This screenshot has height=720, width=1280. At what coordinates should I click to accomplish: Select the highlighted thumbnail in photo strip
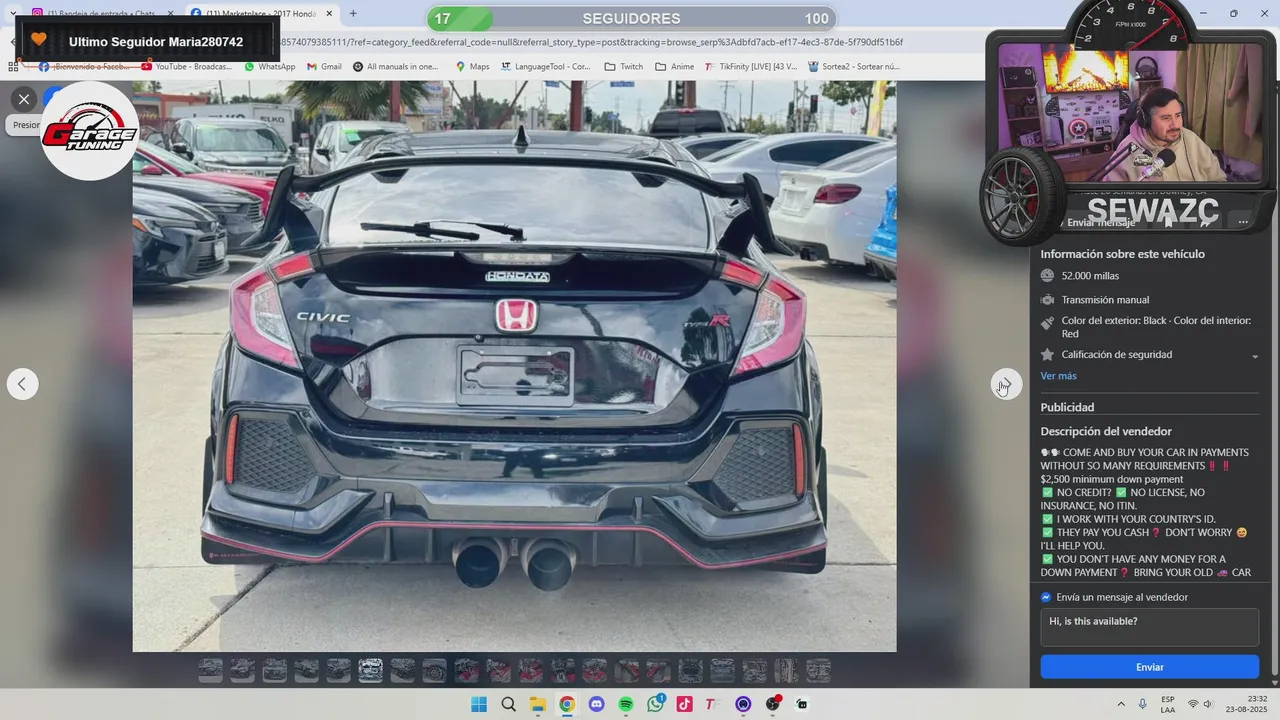(x=370, y=670)
